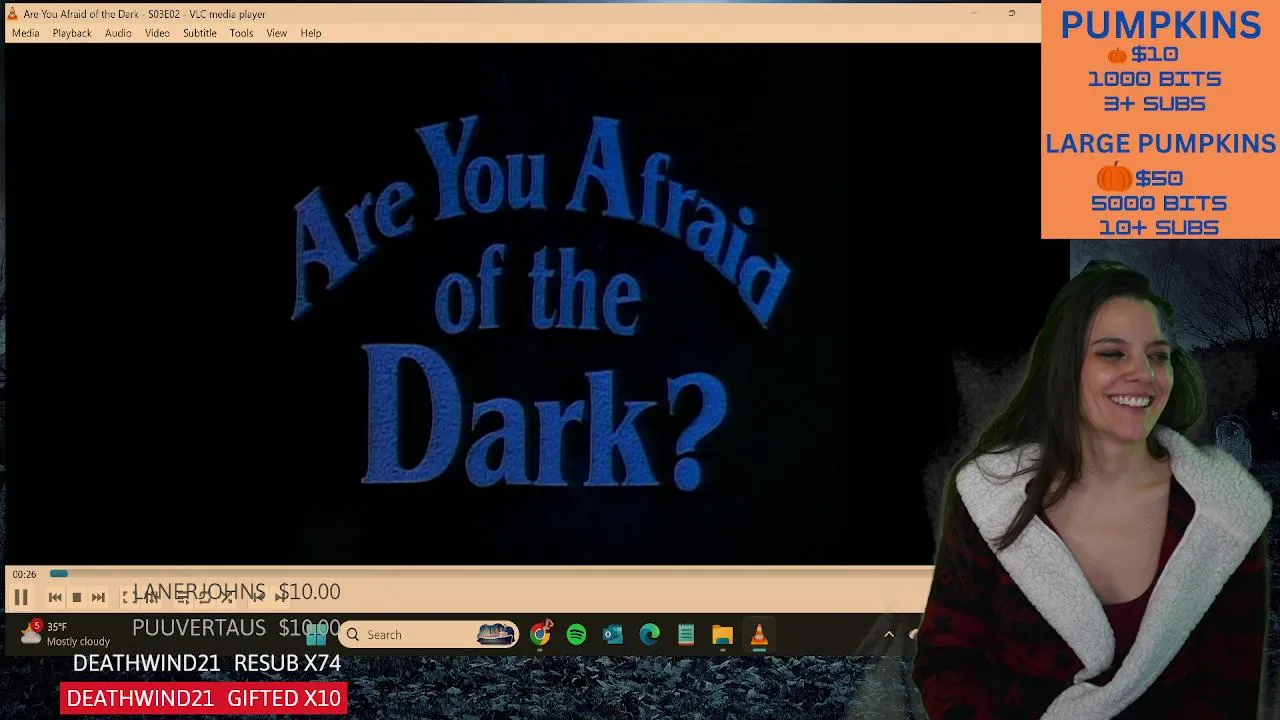
Task: Open the Playback menu
Action: pyautogui.click(x=72, y=33)
